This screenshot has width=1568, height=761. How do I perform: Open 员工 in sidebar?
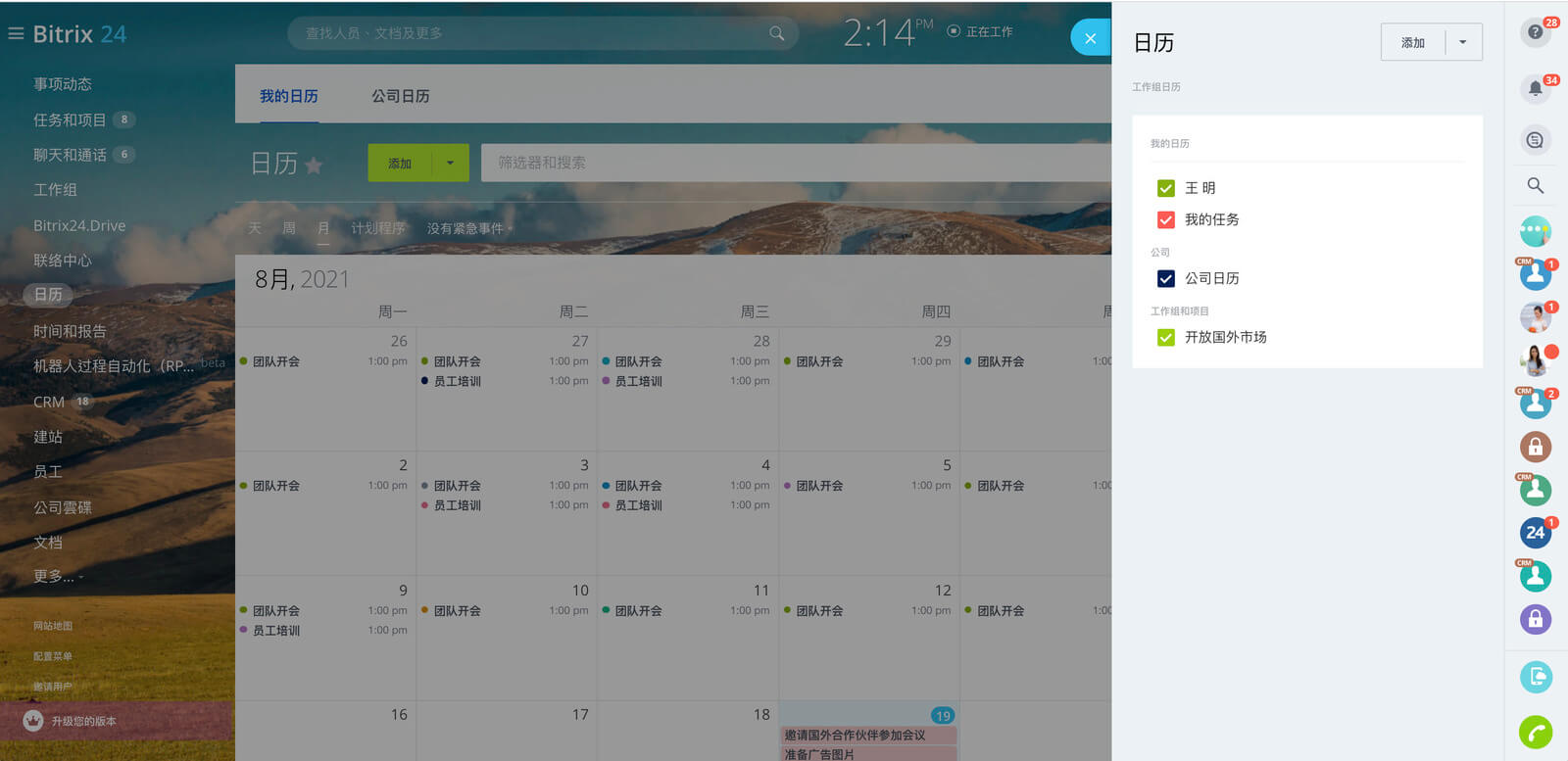(48, 472)
